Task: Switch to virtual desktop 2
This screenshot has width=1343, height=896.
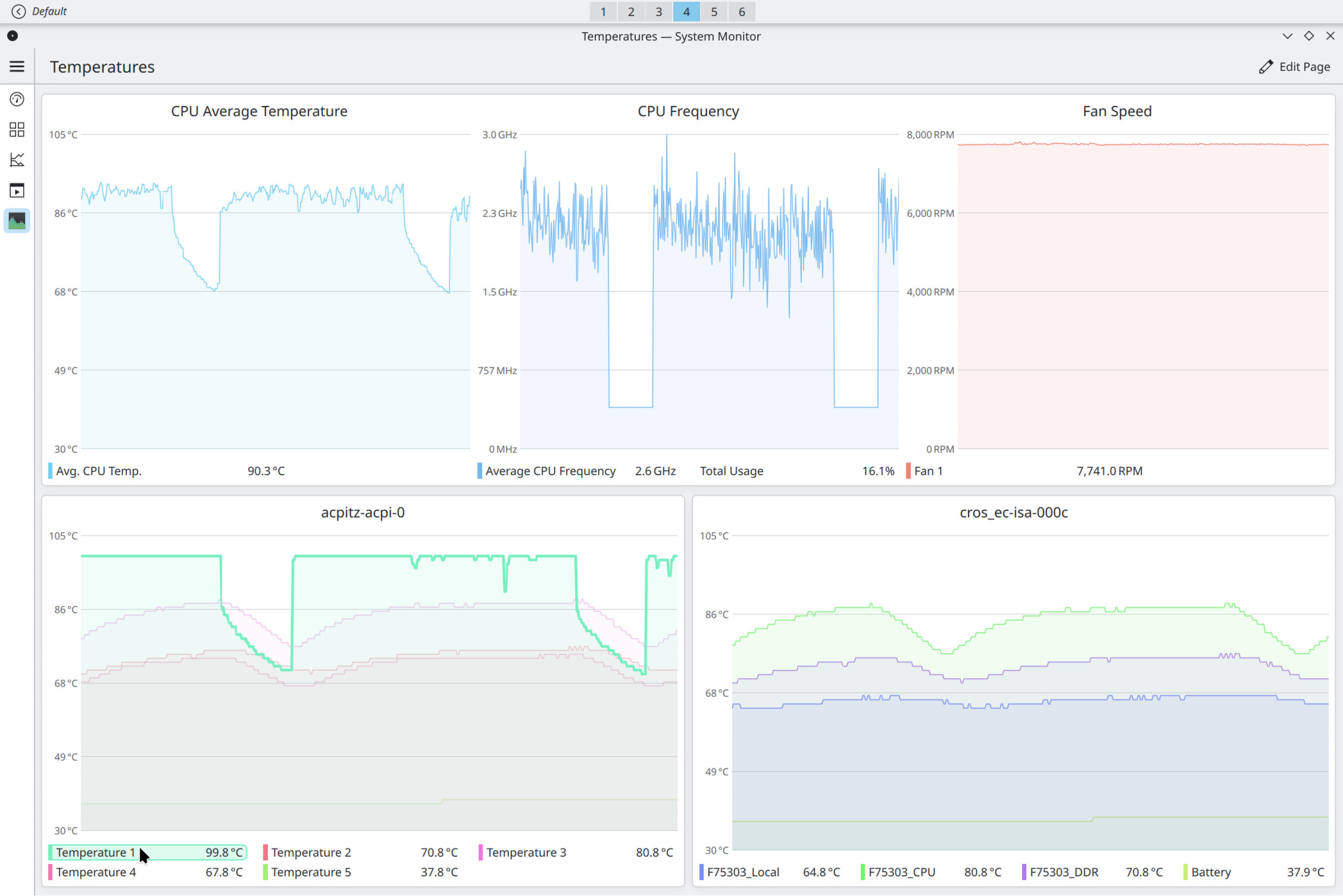Action: click(631, 11)
